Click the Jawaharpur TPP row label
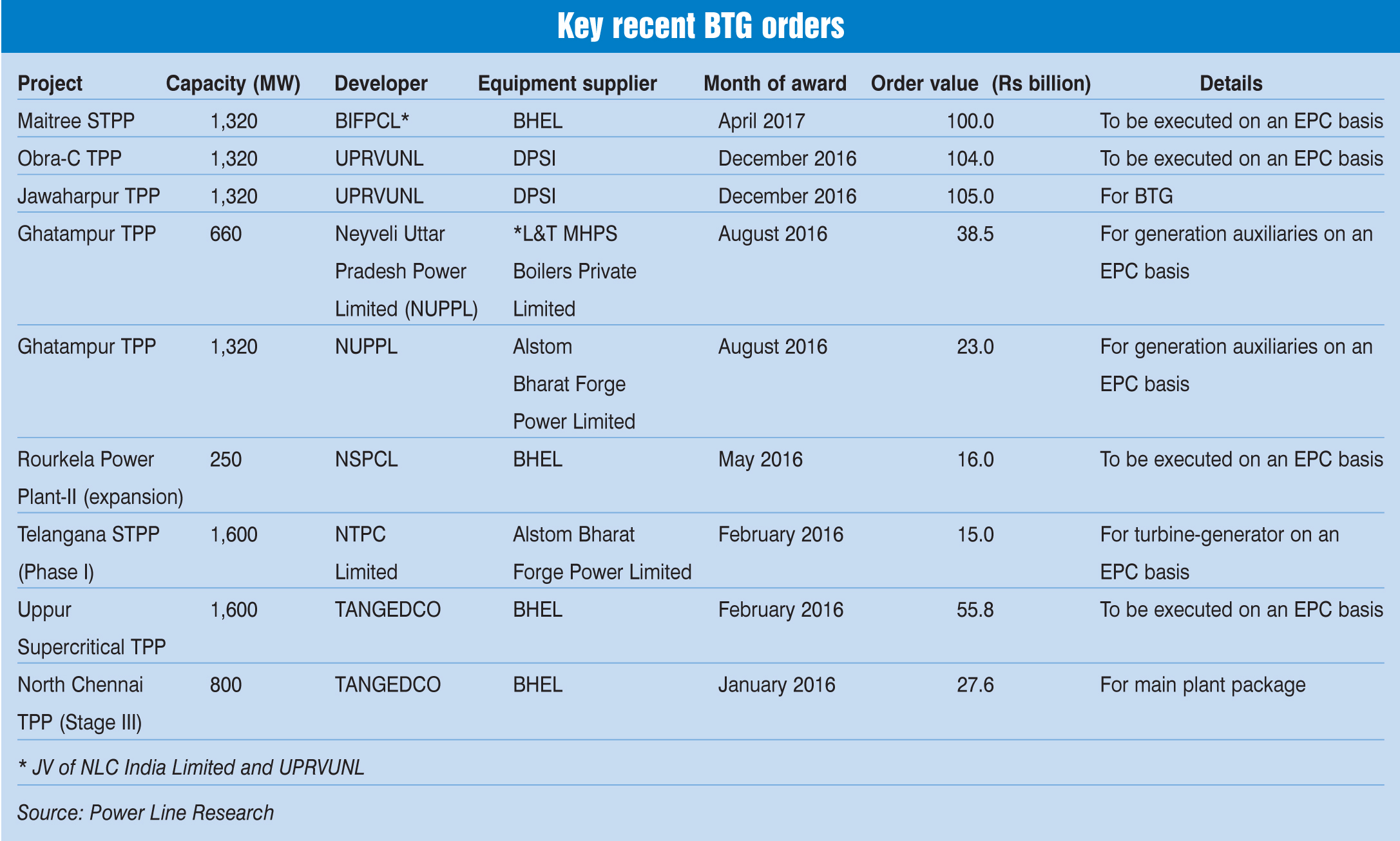Viewport: 1400px width, 841px height. pos(89,196)
